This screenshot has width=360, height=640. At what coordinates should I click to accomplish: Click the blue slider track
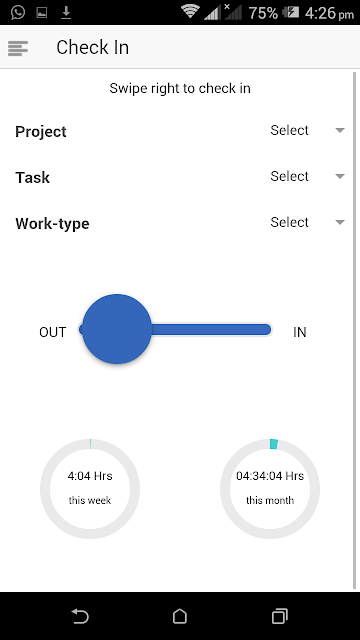tap(211, 329)
